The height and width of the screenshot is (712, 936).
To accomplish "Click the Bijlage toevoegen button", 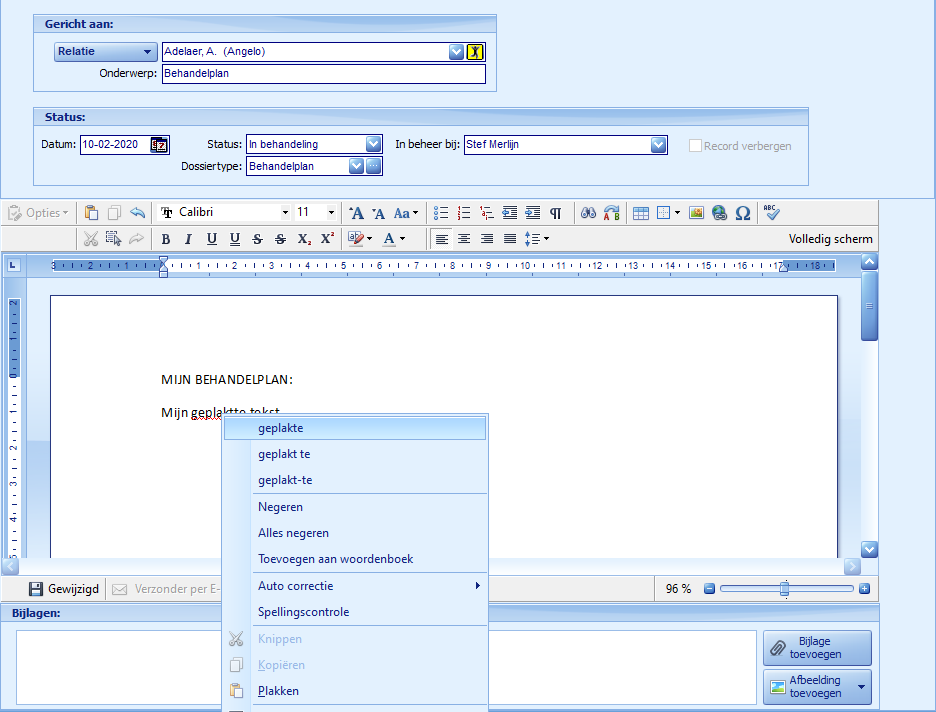I will click(817, 648).
